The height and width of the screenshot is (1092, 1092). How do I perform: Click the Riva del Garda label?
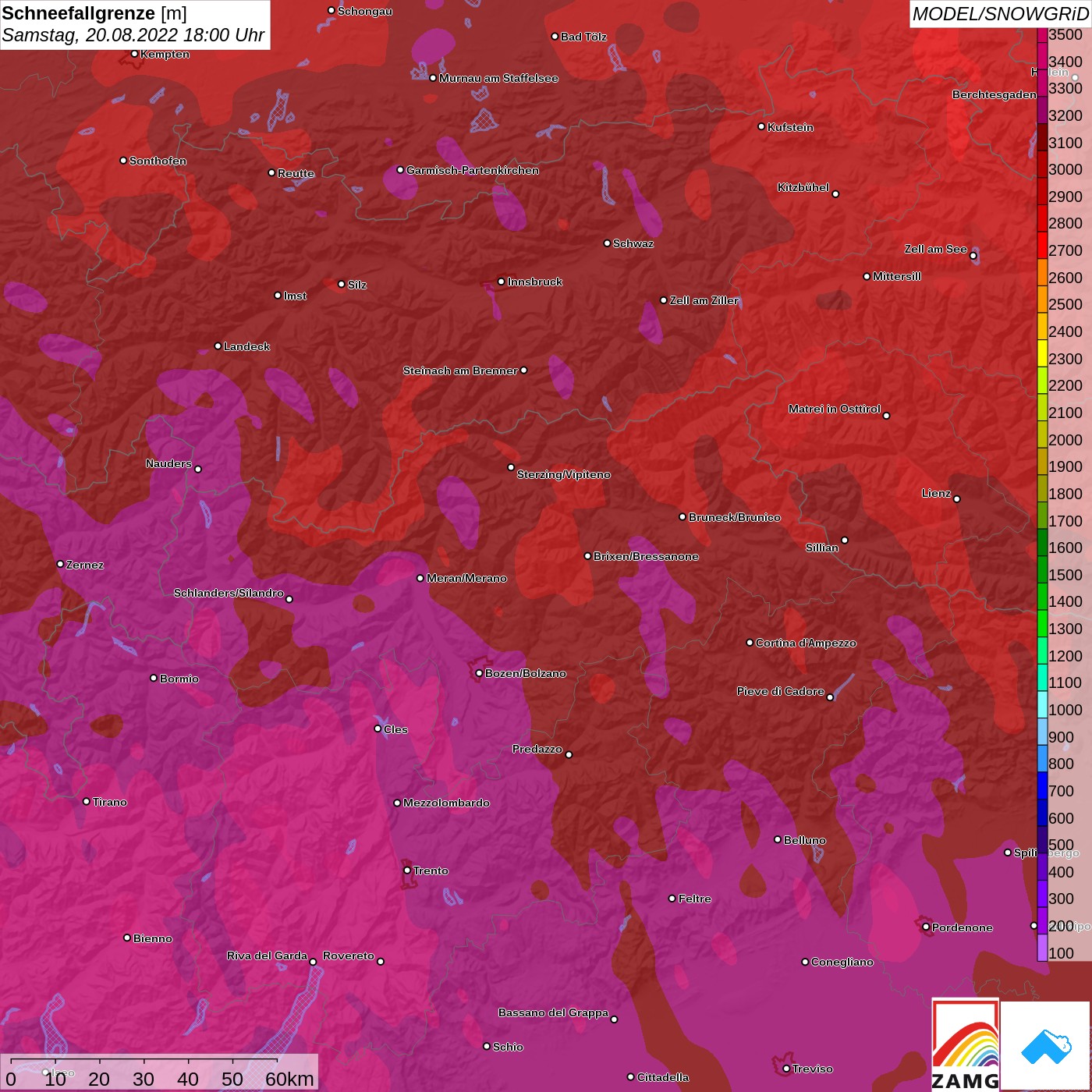(267, 955)
